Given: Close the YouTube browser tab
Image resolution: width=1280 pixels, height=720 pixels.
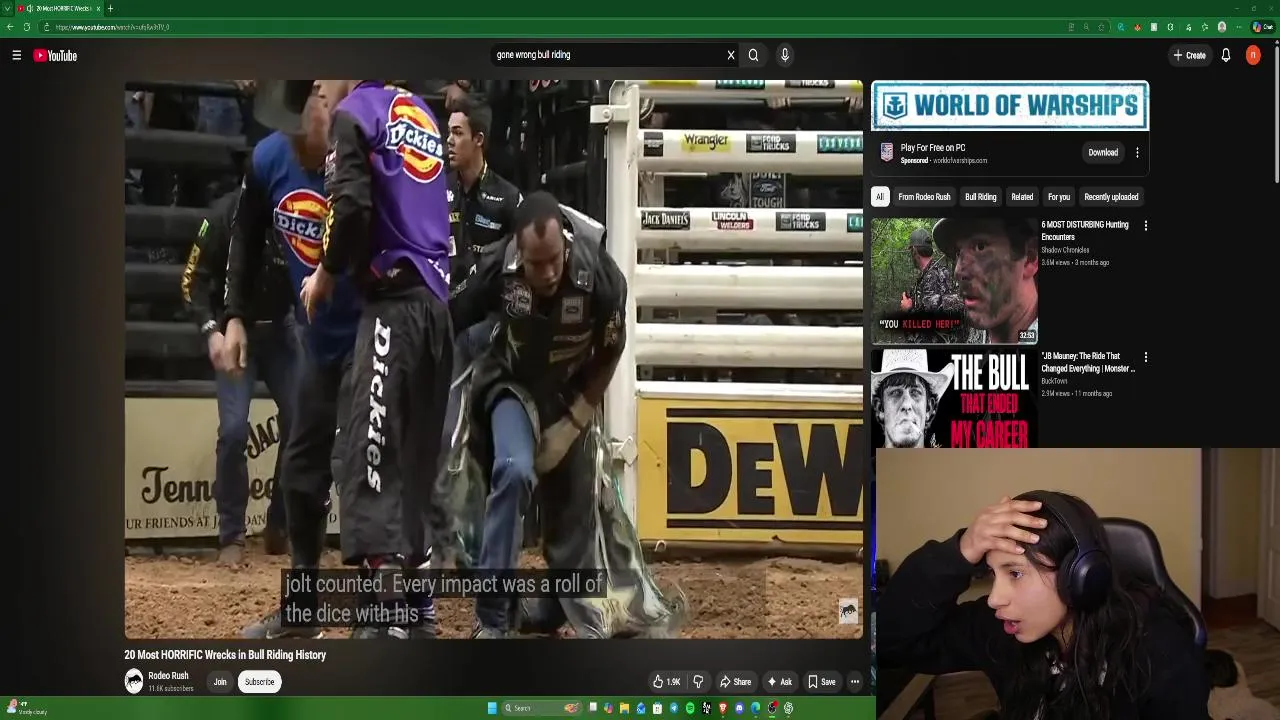Looking at the screenshot, I should point(98,8).
